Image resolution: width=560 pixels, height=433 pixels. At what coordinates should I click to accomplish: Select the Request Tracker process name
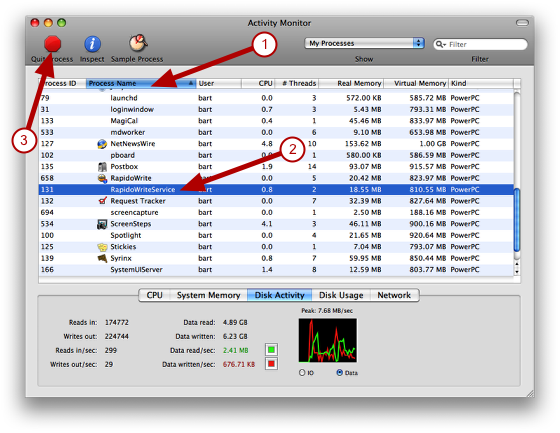pos(138,201)
